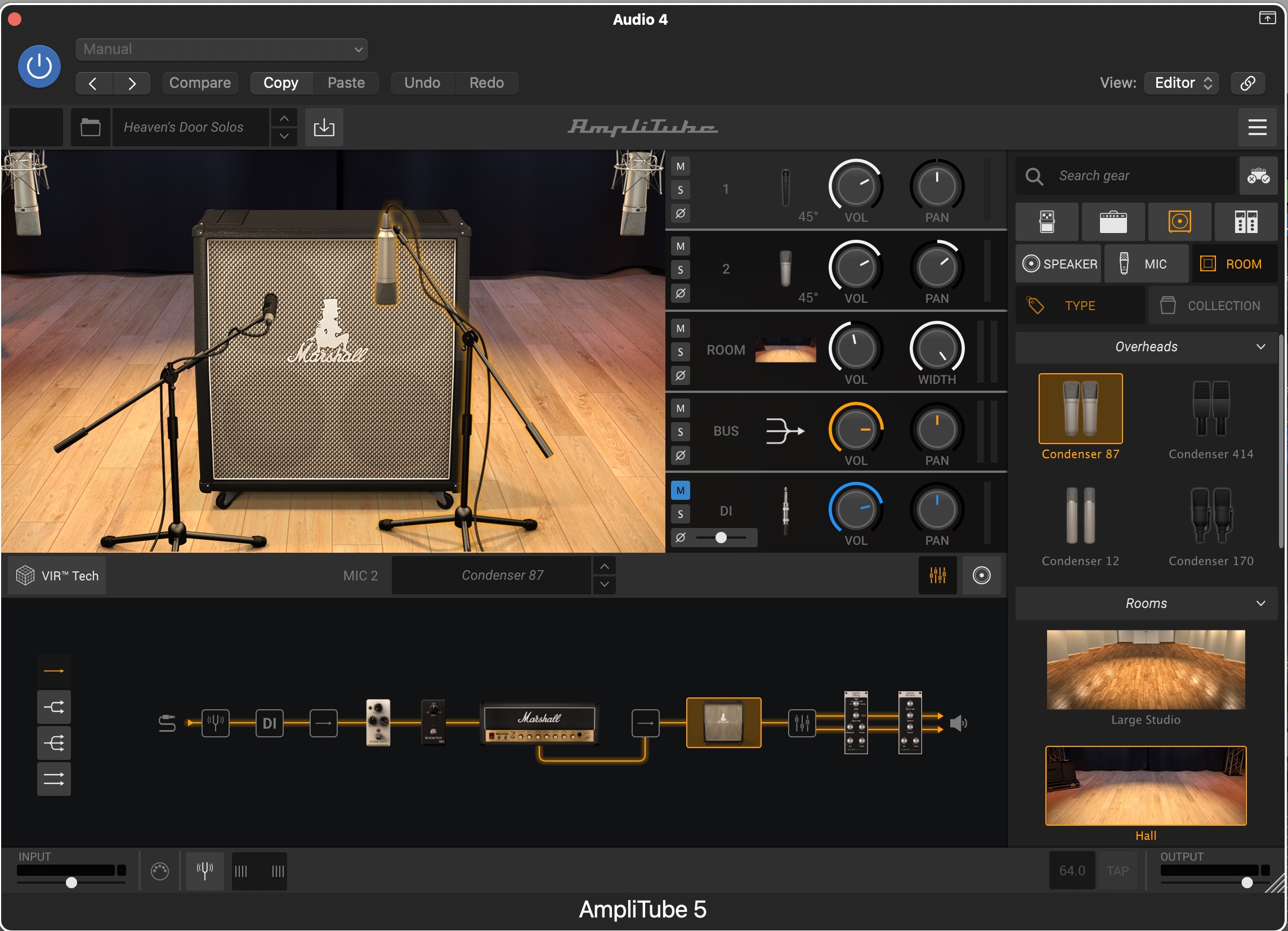Select the Marshall amp head in chain
This screenshot has height=931, width=1288.
[539, 723]
